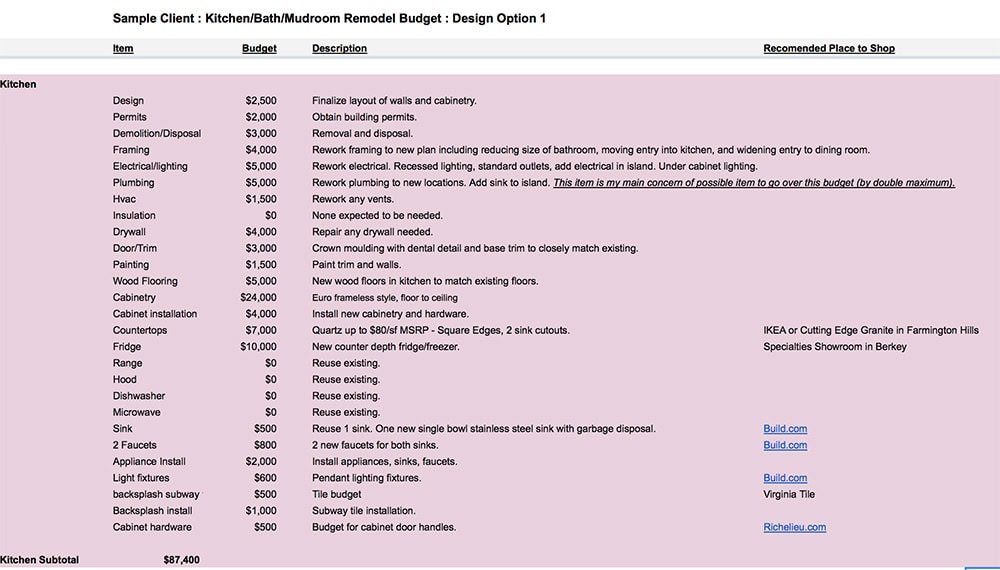Open the Richelieu.com link for cabinet hardware
This screenshot has width=1000, height=570.
click(794, 527)
